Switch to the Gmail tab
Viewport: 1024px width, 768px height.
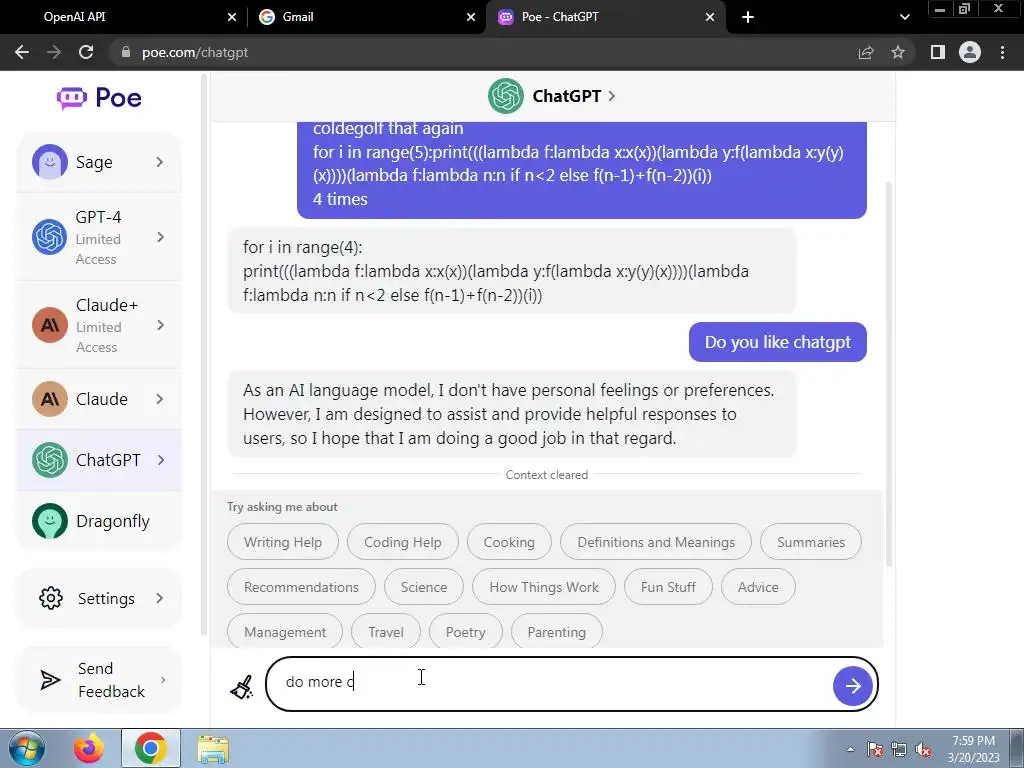[x=366, y=17]
